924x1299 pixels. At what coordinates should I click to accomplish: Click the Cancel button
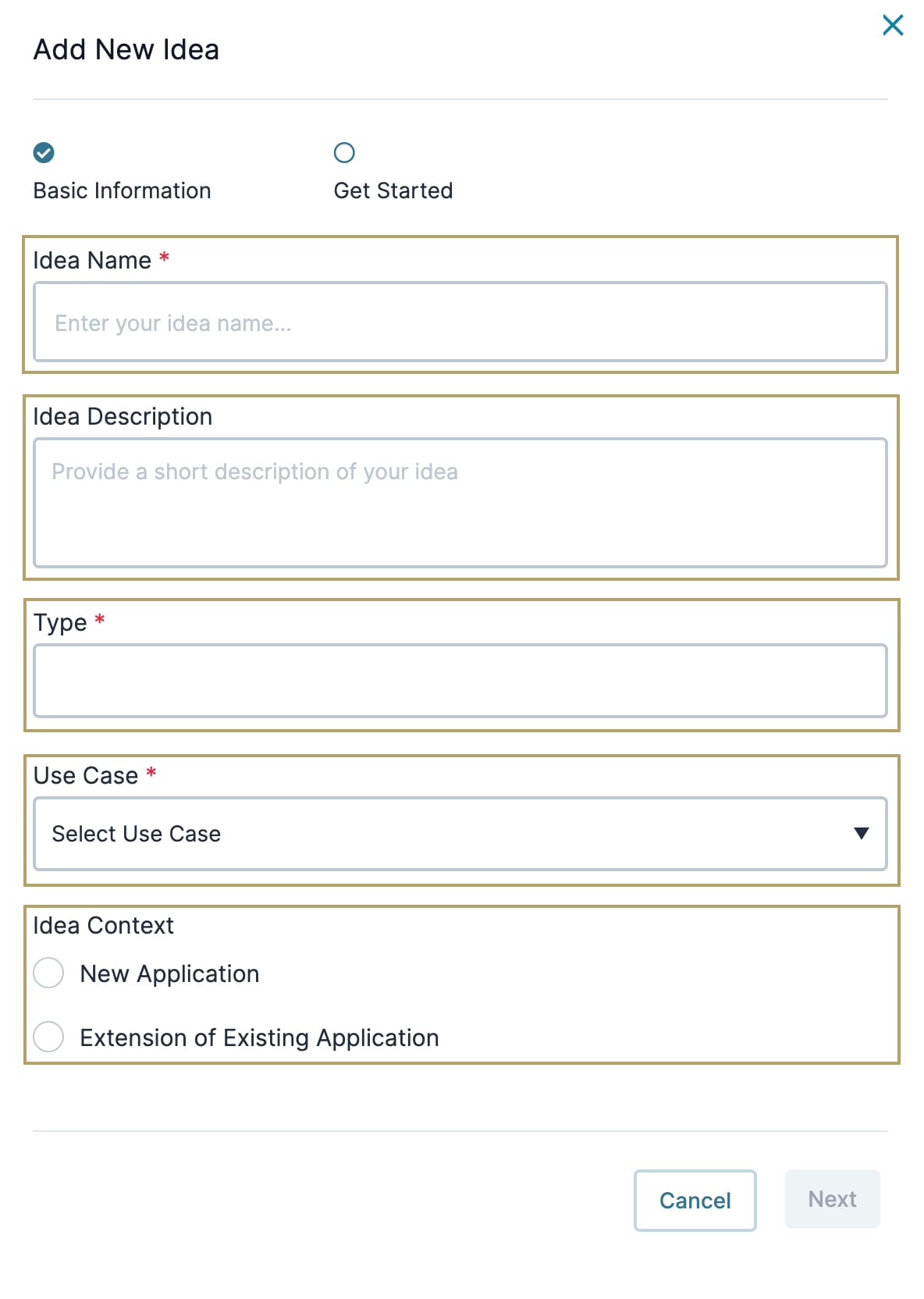point(695,1200)
